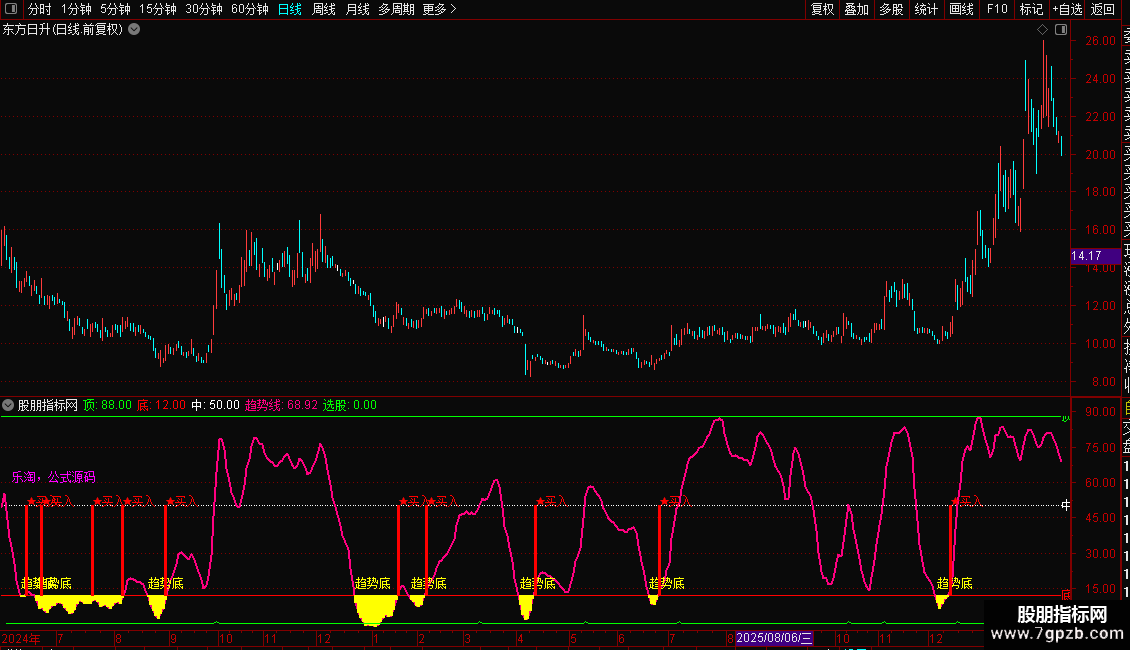
Task: Select the 分时 intraday tab
Action: [40, 9]
